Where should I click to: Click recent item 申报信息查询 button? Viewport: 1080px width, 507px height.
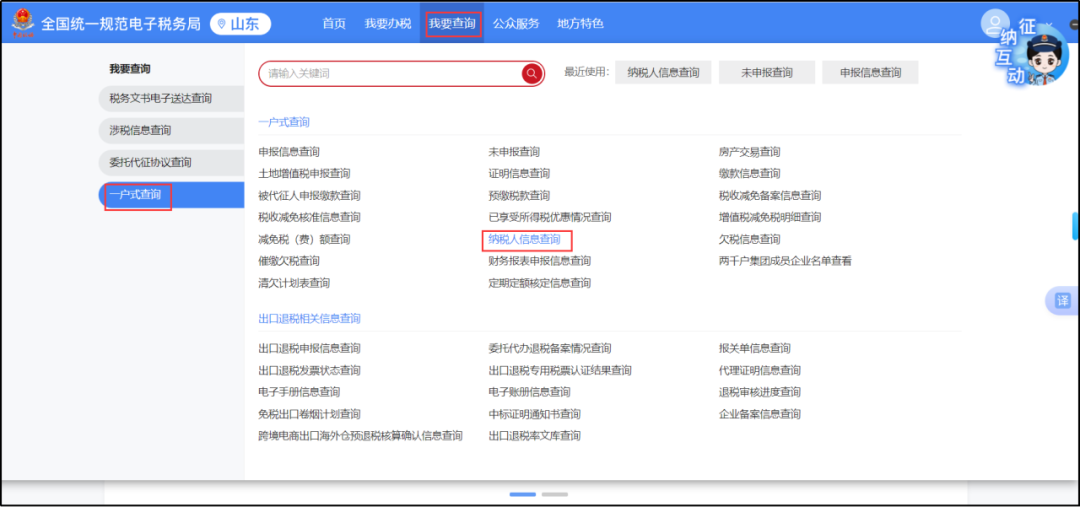click(870, 72)
